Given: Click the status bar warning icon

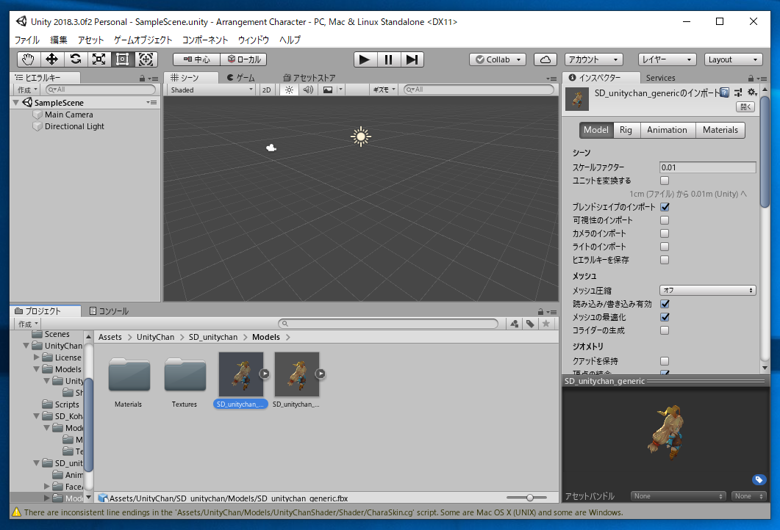Looking at the screenshot, I should (16, 512).
